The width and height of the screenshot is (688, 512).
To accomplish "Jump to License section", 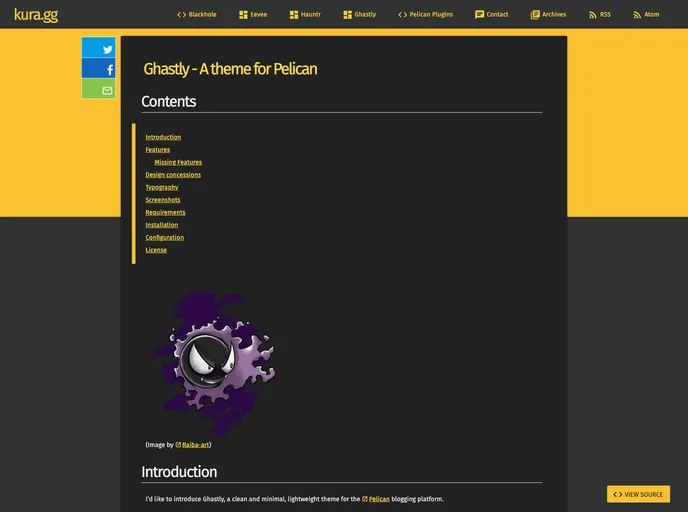I will click(156, 250).
